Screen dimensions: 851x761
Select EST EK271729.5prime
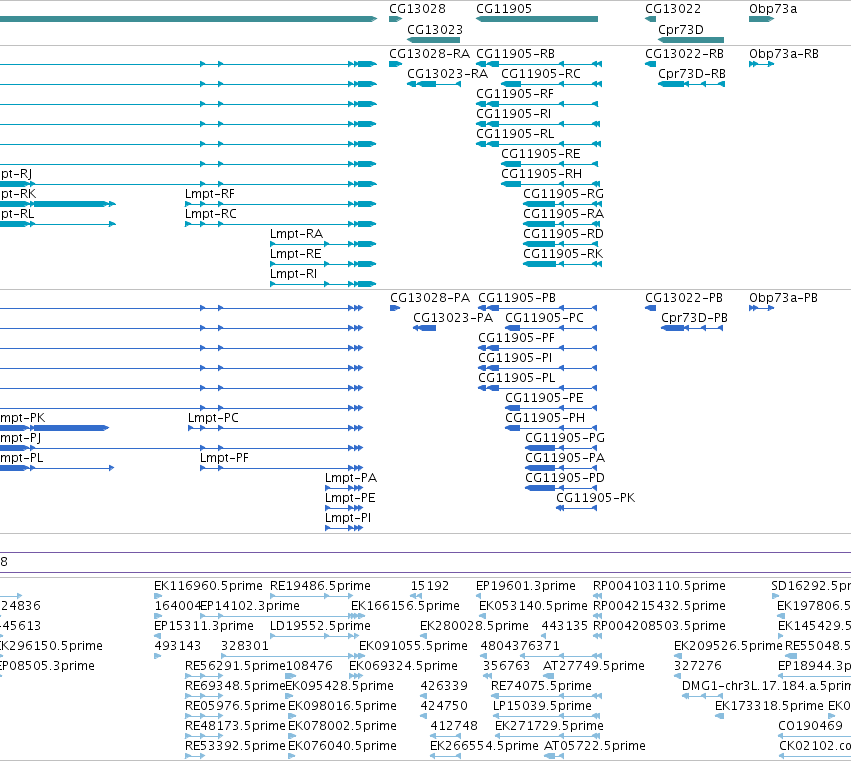coord(549,726)
